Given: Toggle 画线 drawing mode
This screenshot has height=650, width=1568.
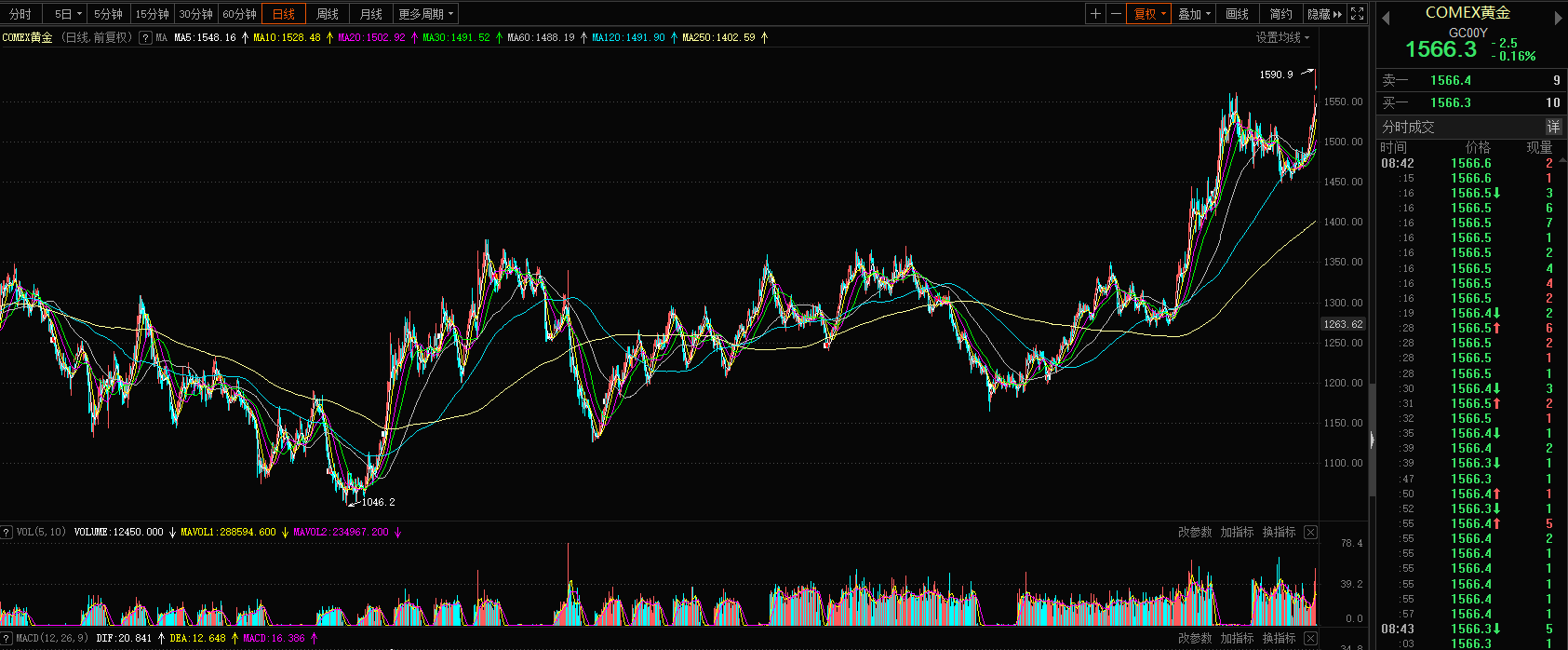Looking at the screenshot, I should coord(1238,14).
